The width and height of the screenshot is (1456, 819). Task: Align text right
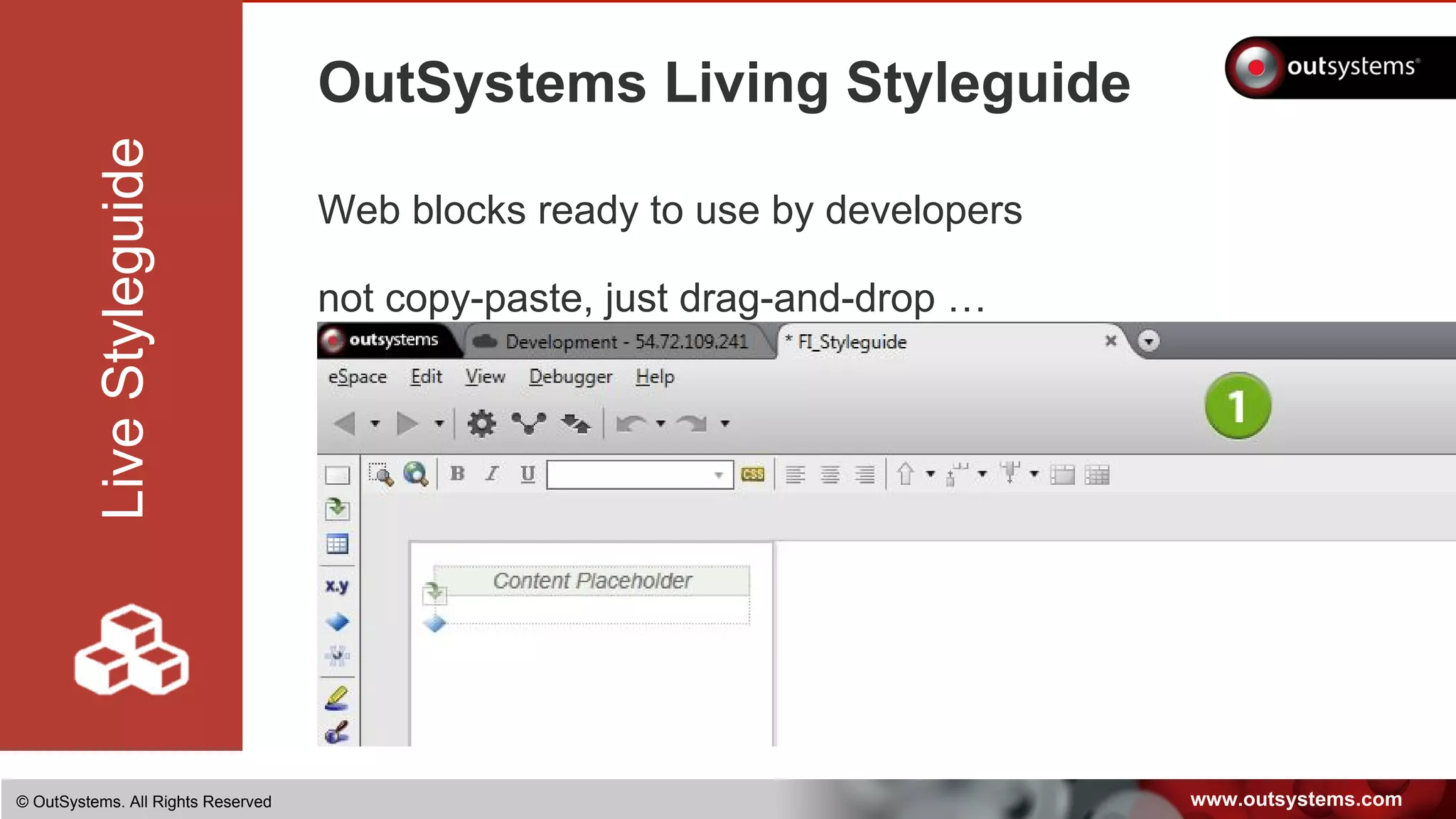click(864, 474)
